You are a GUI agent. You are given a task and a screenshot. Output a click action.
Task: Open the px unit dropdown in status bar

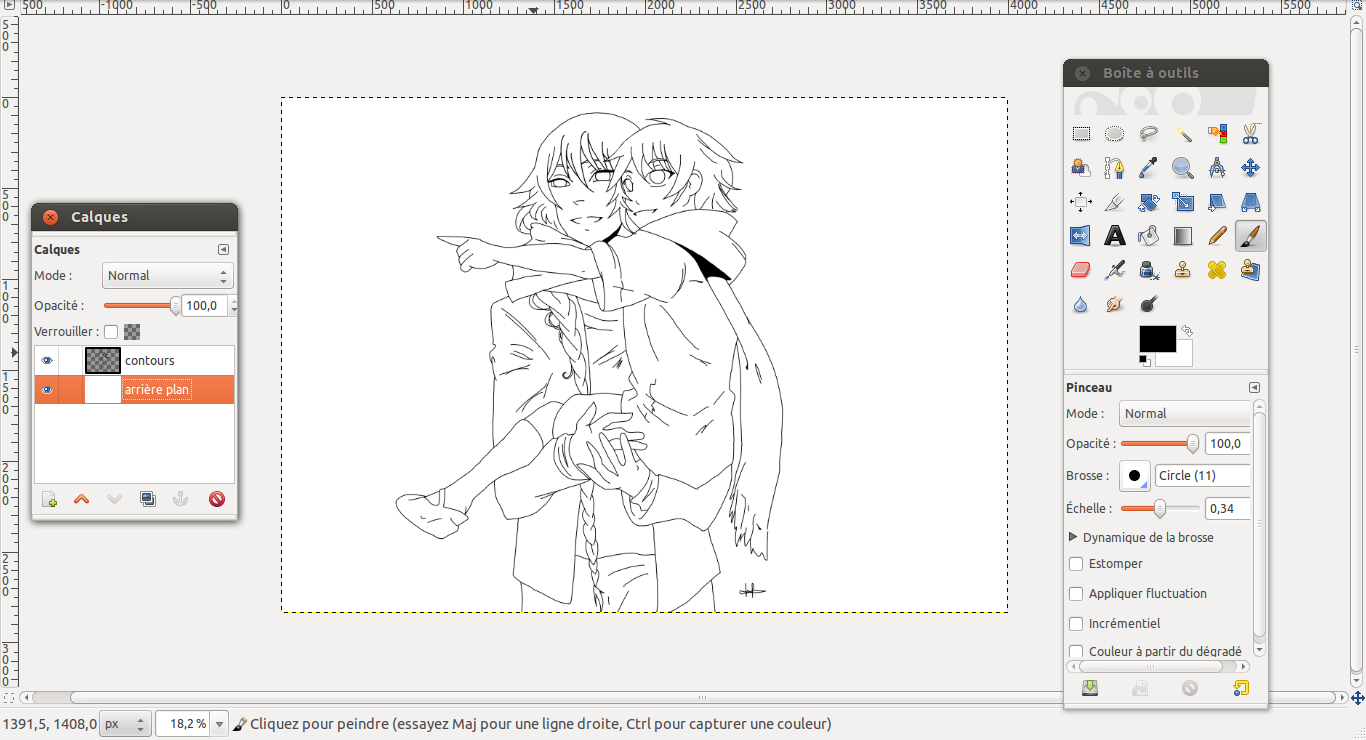click(126, 723)
